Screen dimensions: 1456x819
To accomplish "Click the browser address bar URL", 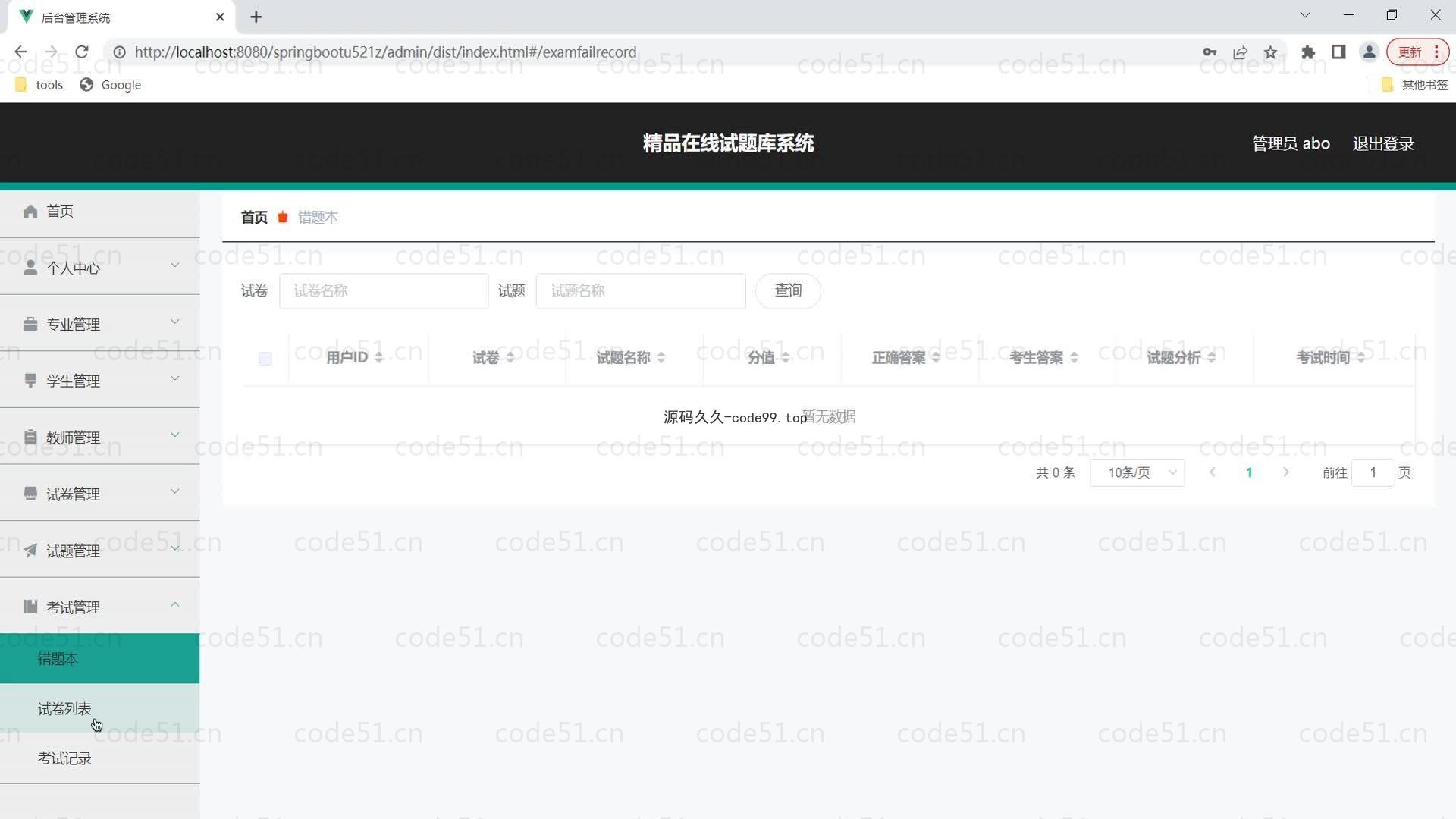I will (x=385, y=52).
